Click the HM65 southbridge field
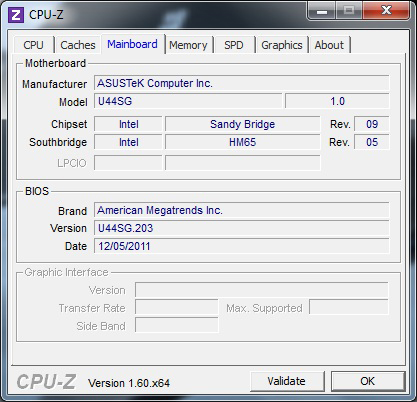The height and width of the screenshot is (402, 417). 243,142
